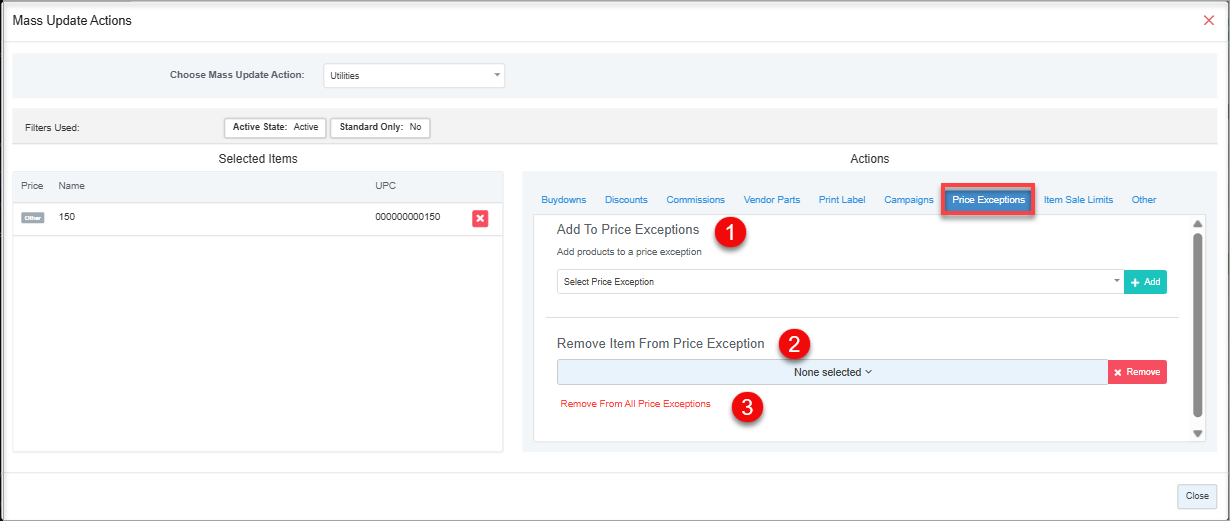Viewport: 1230px width, 521px height.
Task: Click the Other price tag icon
Action: [33, 217]
